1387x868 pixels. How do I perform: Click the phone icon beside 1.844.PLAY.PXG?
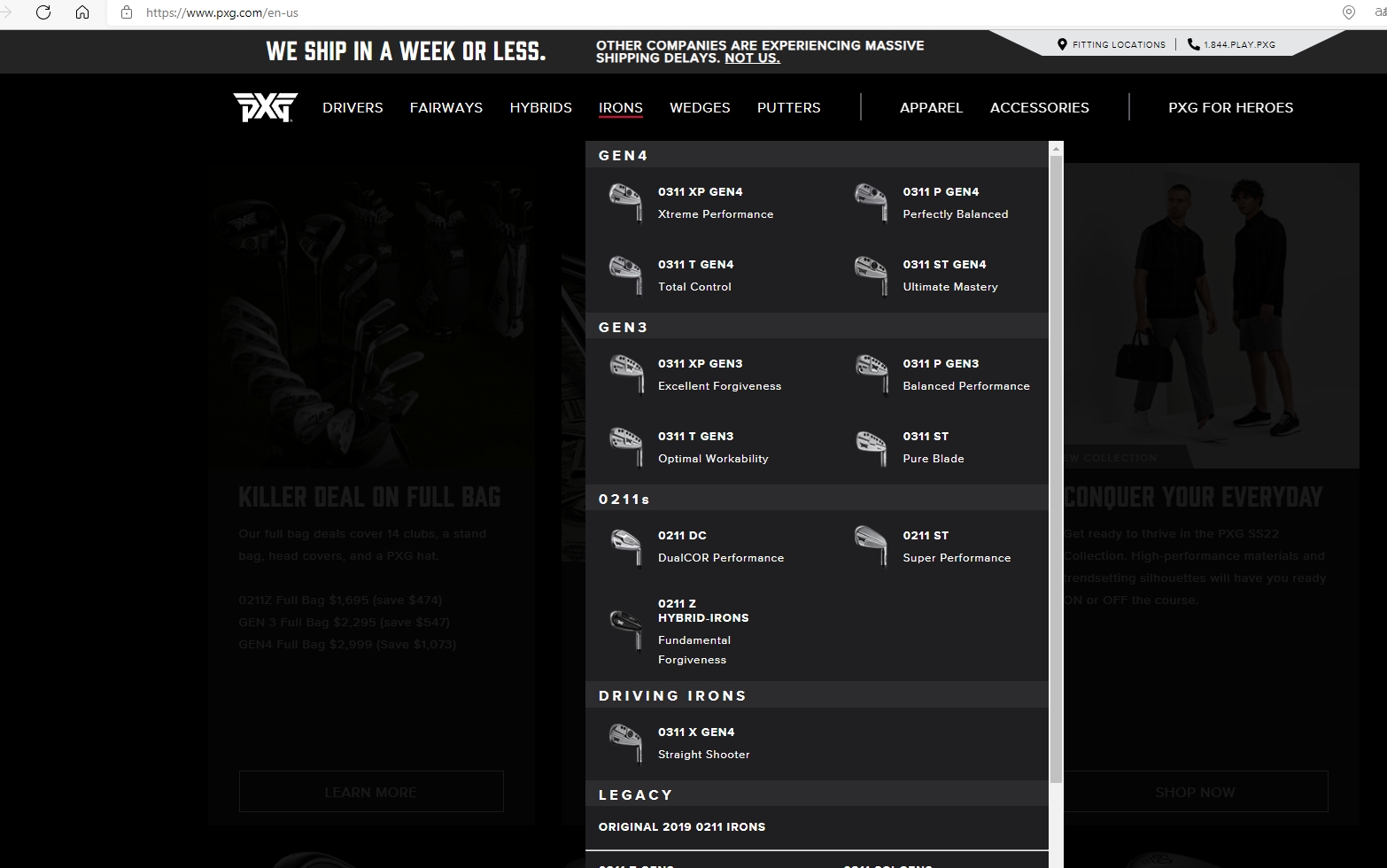coord(1193,44)
